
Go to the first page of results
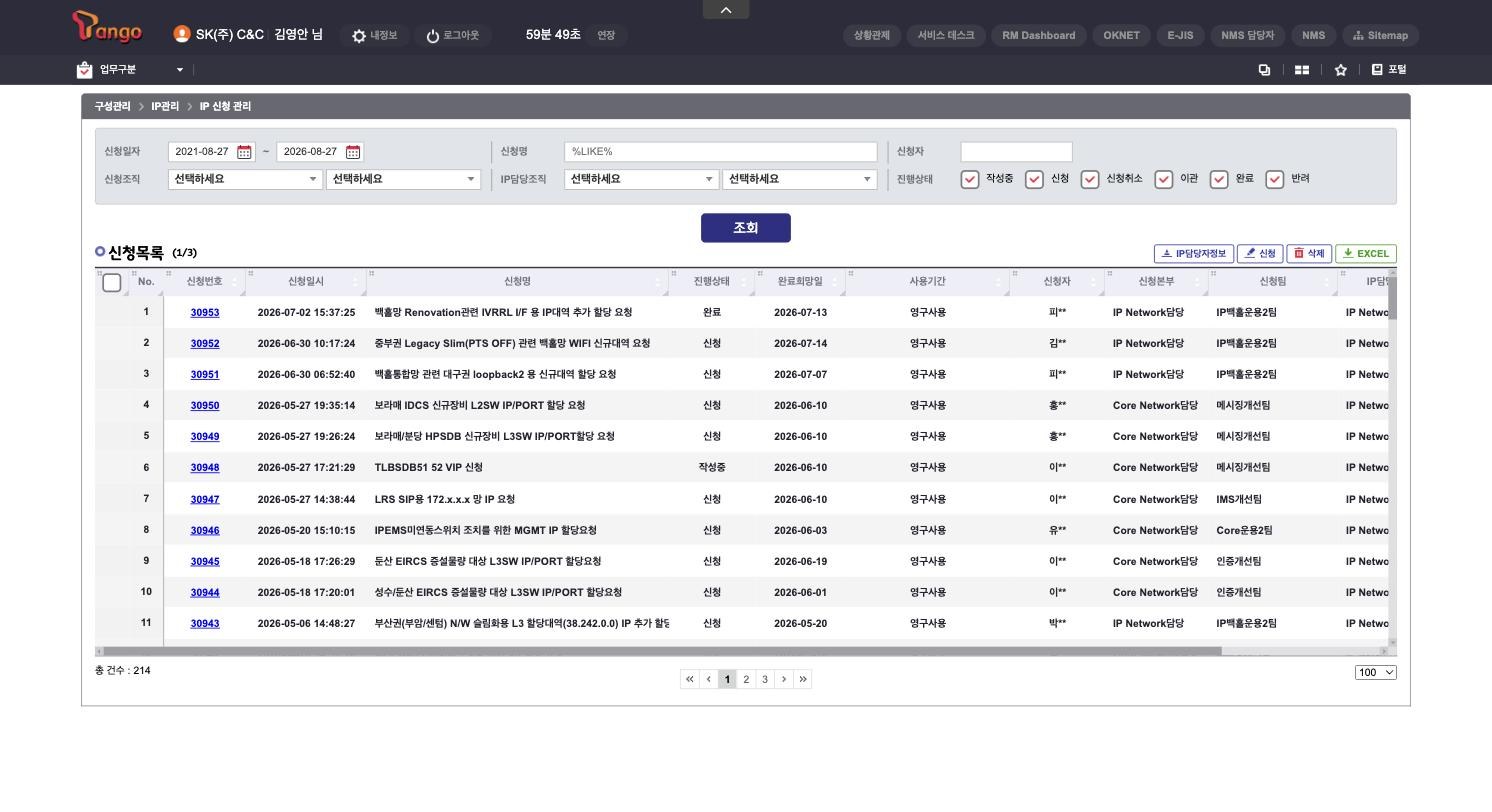689,679
